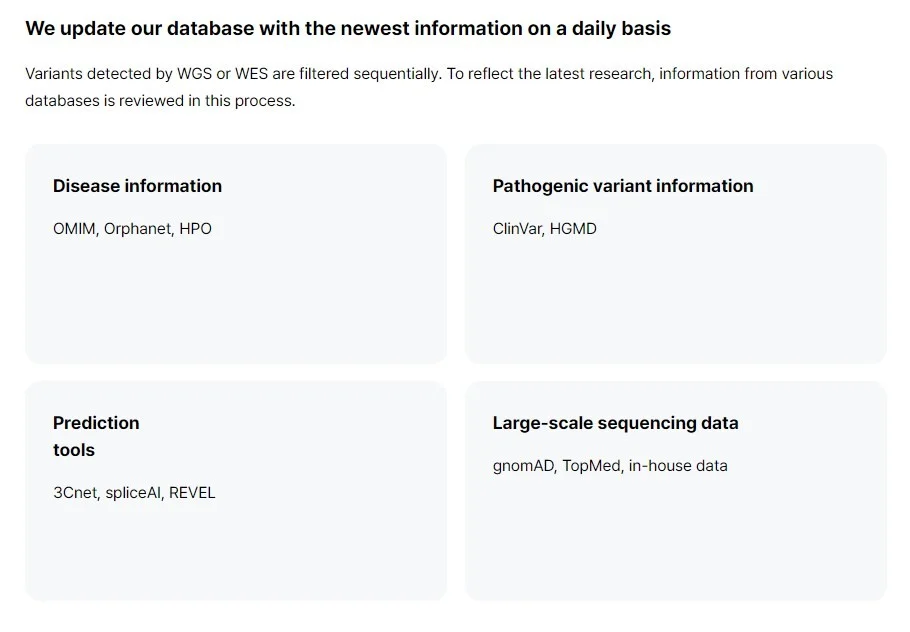Click the gnomAD dataset name
This screenshot has width=910, height=632.
coord(523,466)
